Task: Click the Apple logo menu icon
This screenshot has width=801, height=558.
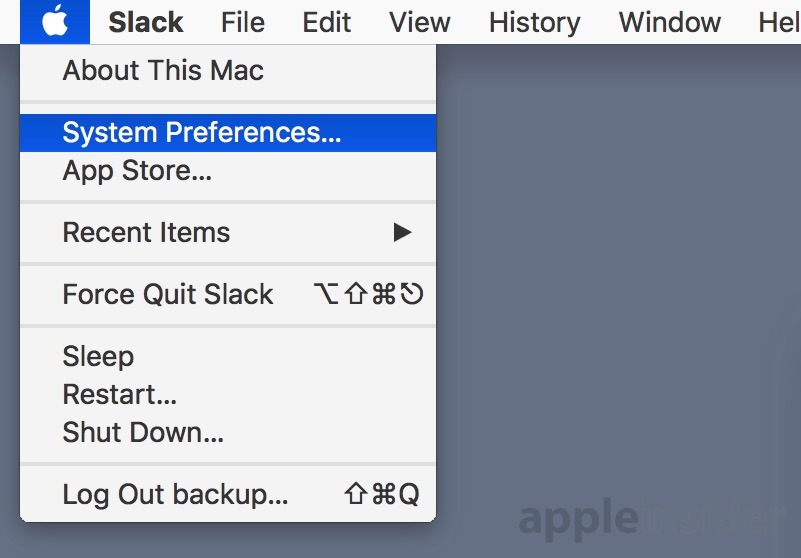Action: click(x=55, y=22)
